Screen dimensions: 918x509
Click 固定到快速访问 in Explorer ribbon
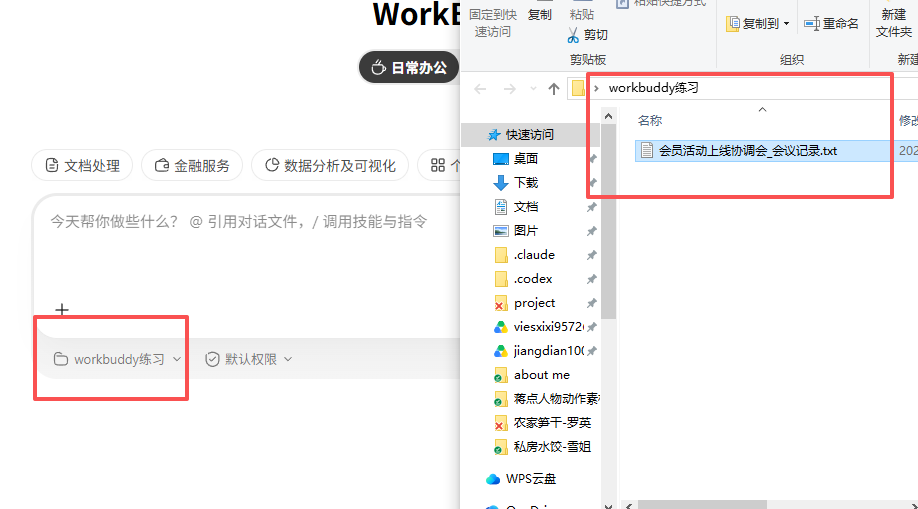point(493,23)
